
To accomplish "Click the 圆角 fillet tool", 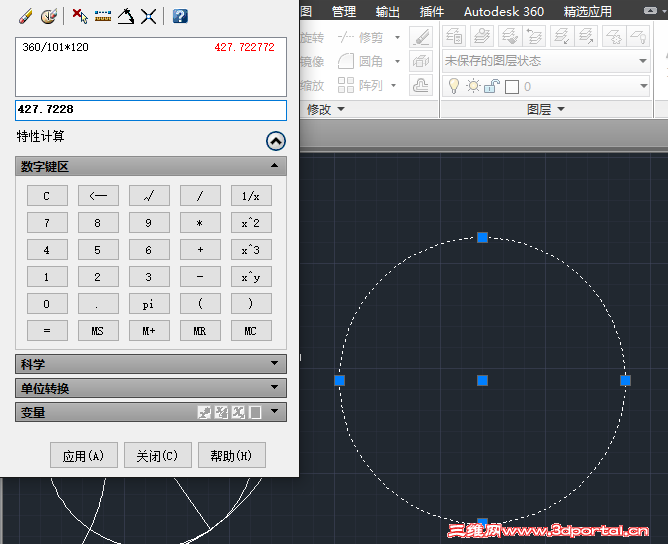I will [x=360, y=61].
